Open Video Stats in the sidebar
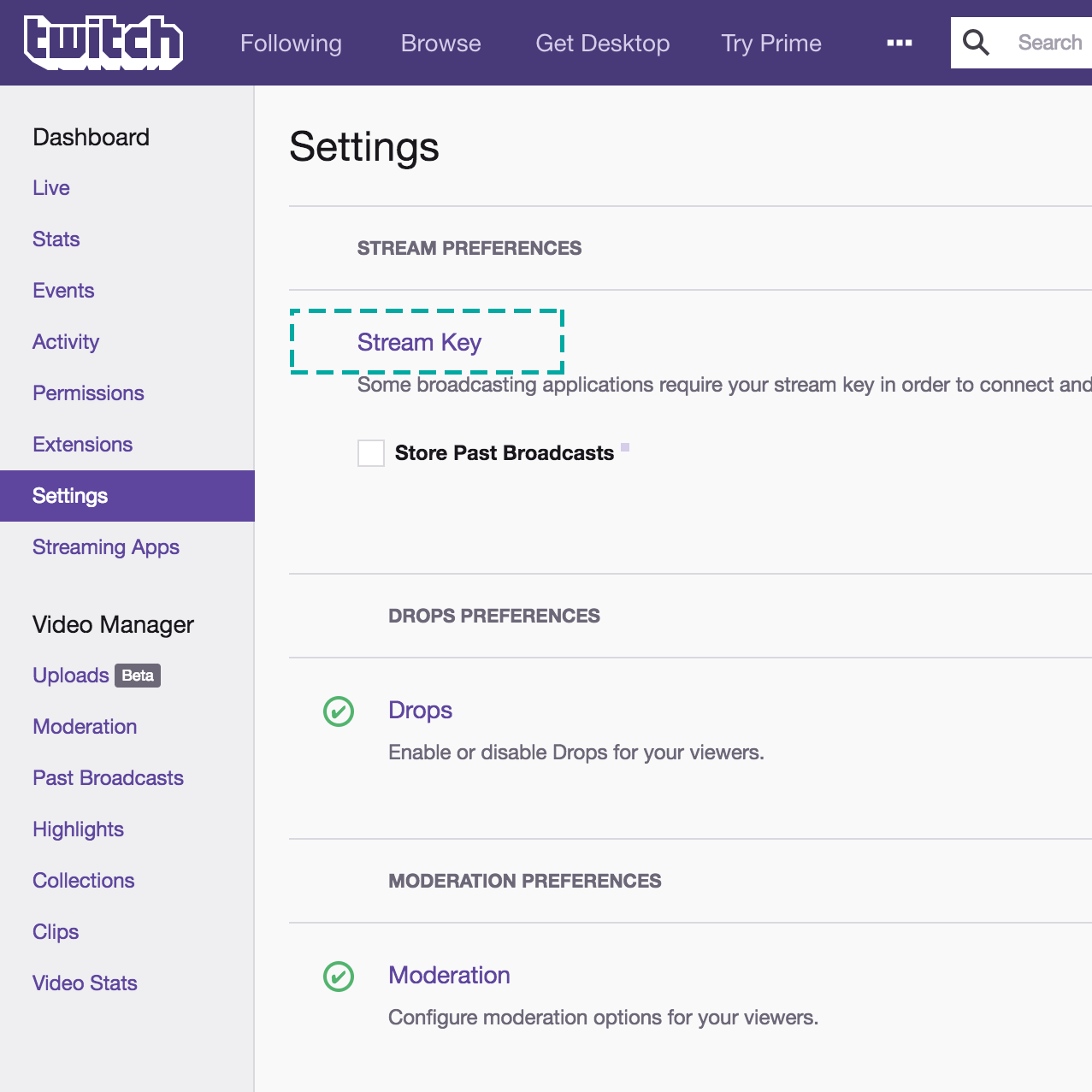This screenshot has width=1092, height=1092. pyautogui.click(x=85, y=983)
